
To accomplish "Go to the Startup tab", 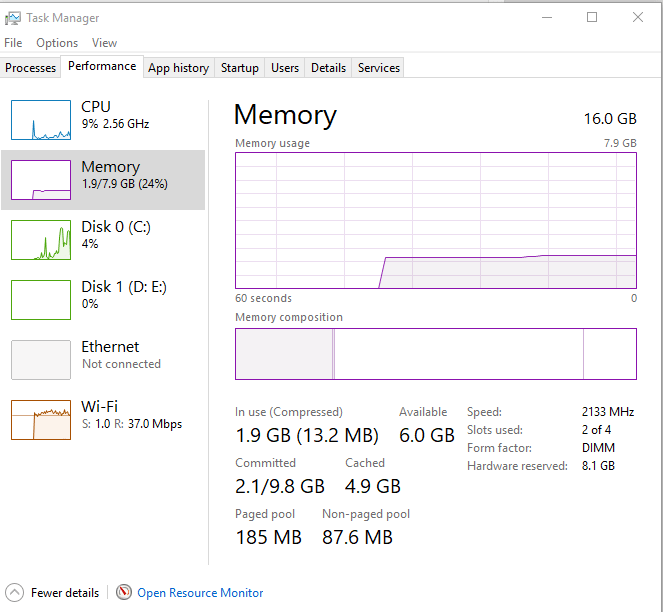I will point(240,68).
